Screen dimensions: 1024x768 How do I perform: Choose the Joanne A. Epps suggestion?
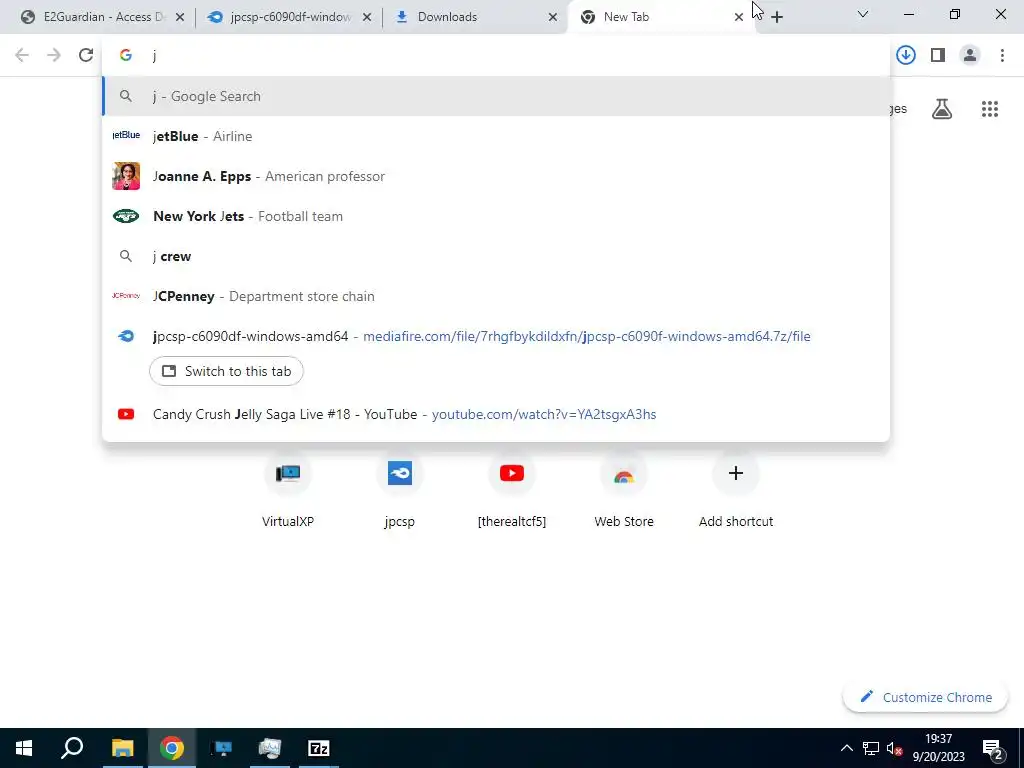click(496, 176)
